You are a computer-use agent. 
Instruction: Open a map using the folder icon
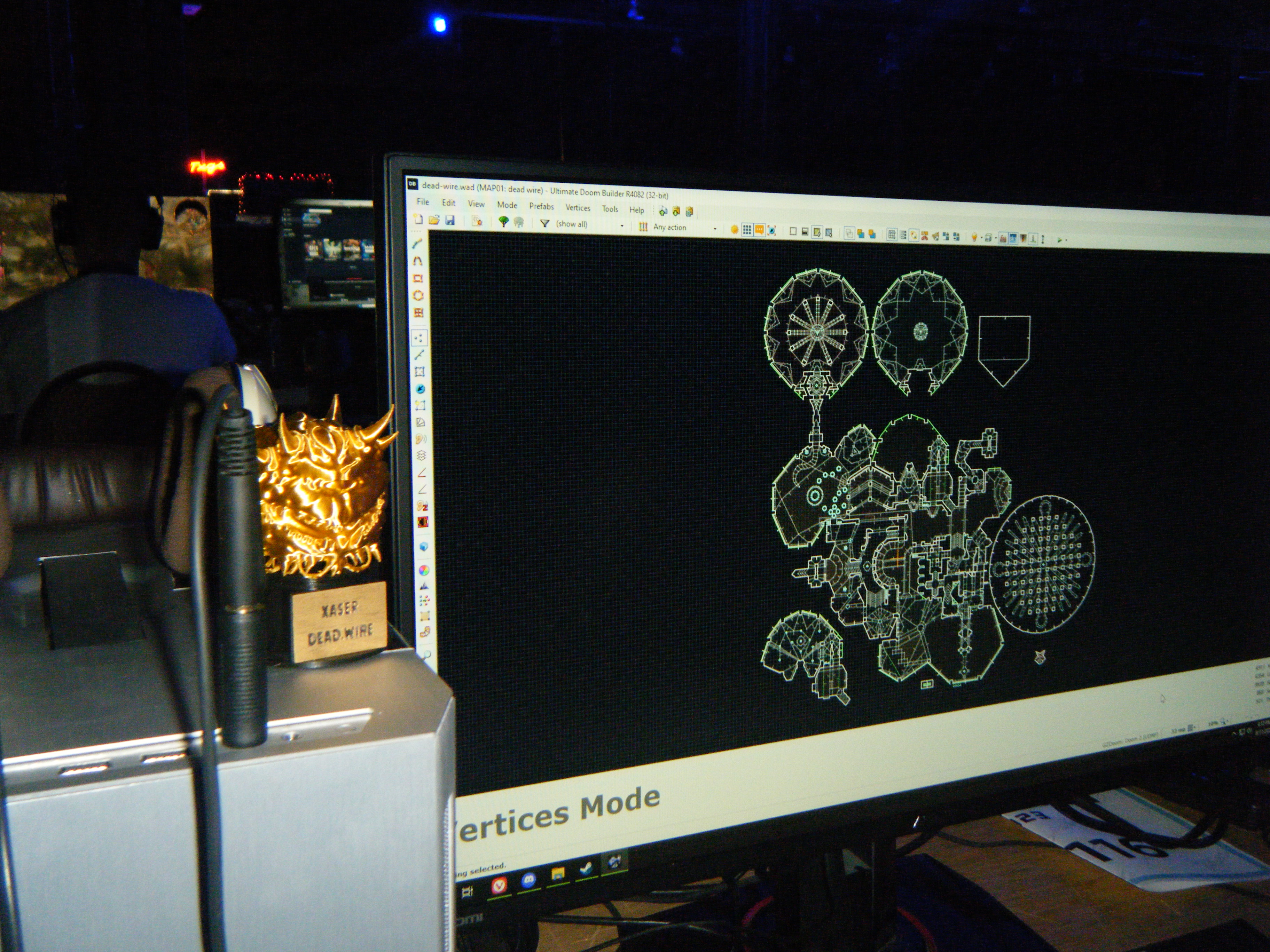click(x=434, y=220)
